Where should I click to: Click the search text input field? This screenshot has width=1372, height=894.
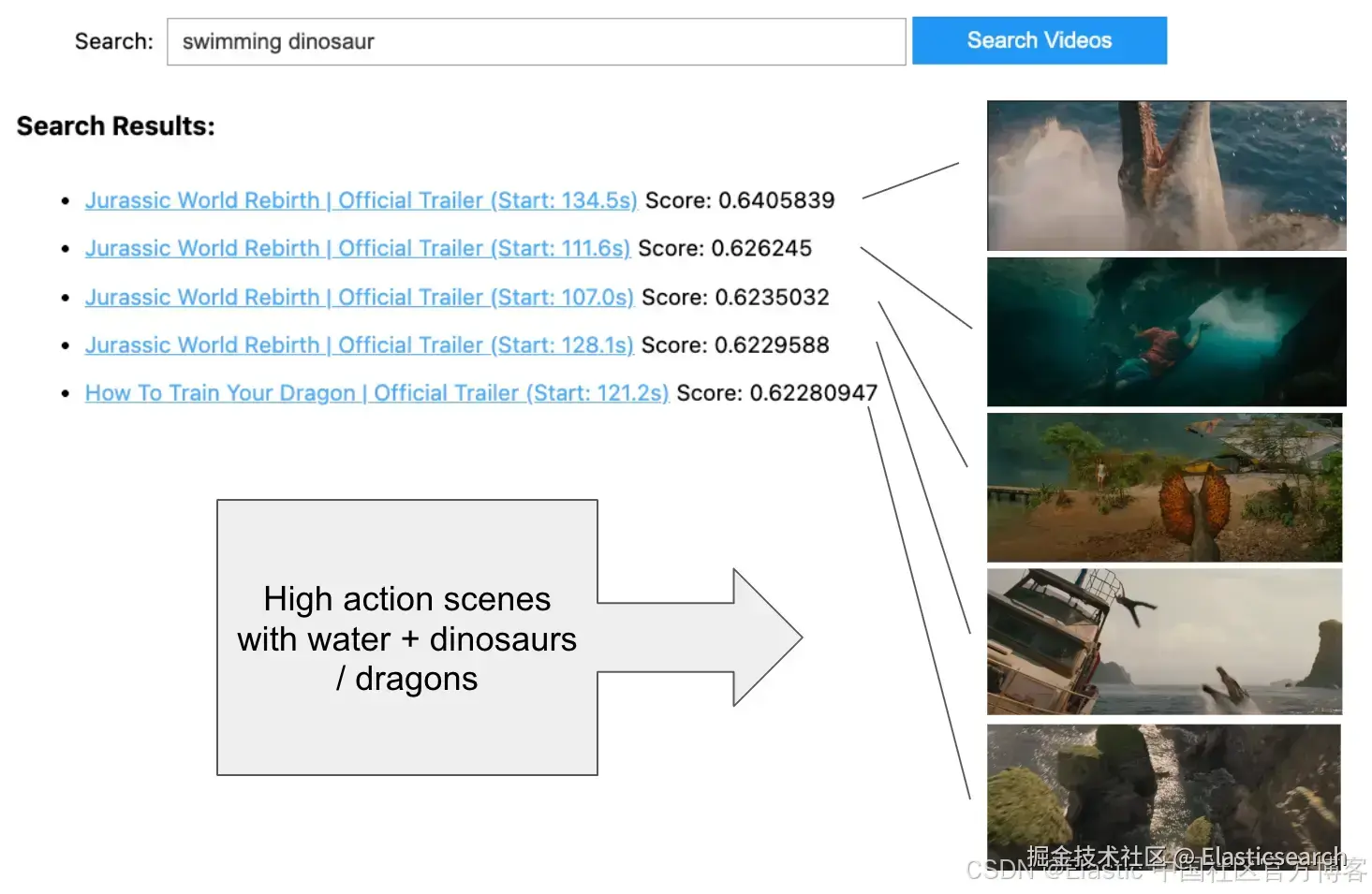pyautogui.click(x=536, y=42)
